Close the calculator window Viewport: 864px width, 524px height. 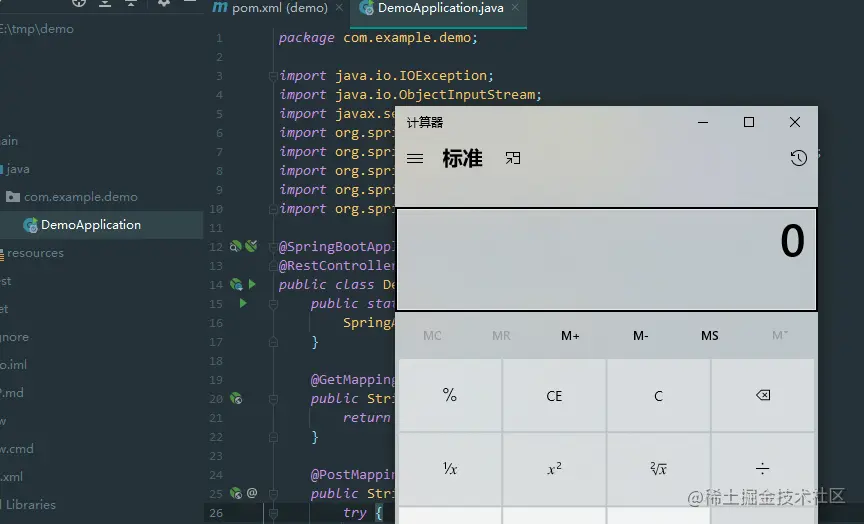795,122
